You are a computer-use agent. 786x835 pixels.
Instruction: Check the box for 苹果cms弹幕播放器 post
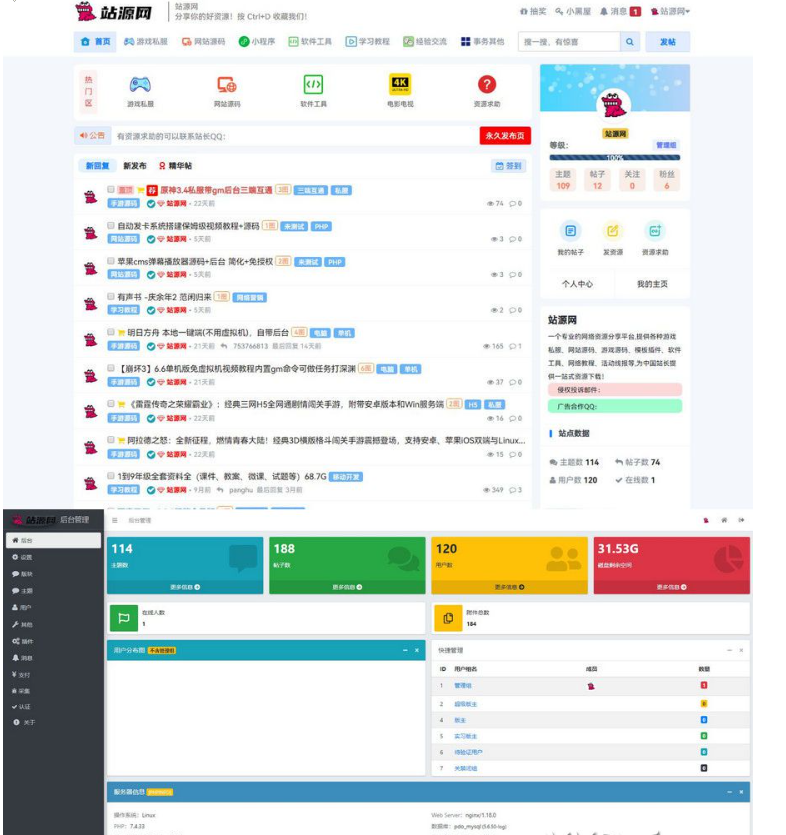click(x=111, y=261)
